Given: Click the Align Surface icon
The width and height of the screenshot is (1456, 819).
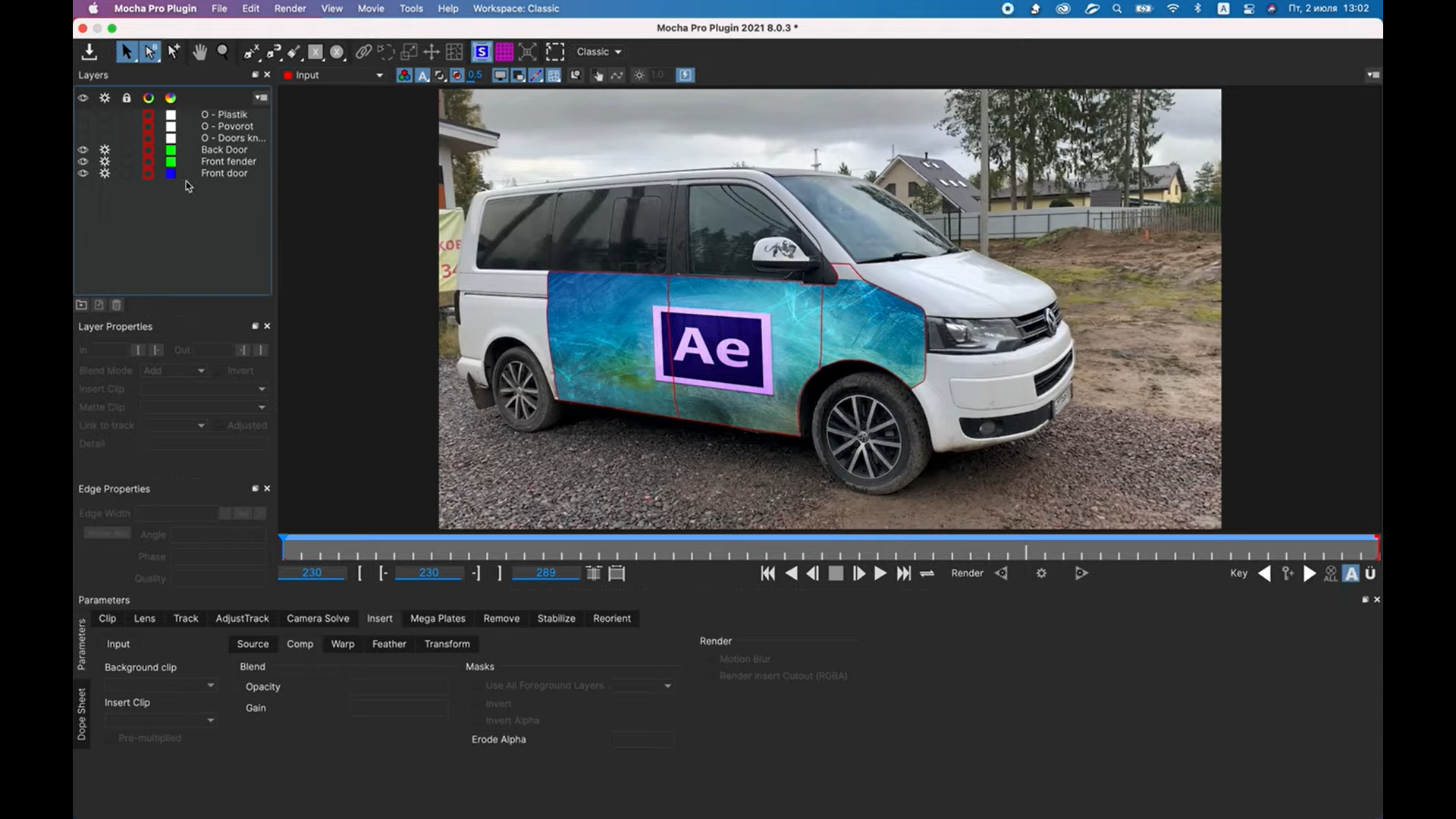Looking at the screenshot, I should pos(528,52).
